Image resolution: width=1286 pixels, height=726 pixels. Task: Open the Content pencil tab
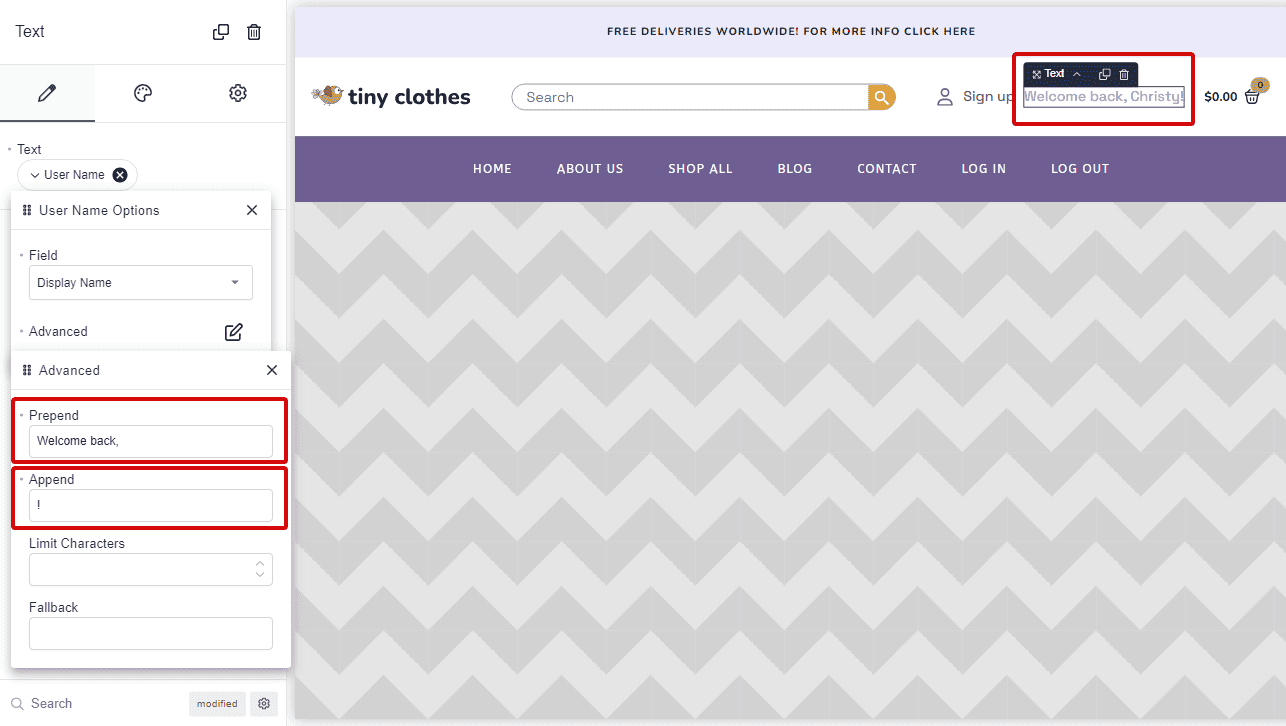pos(47,93)
